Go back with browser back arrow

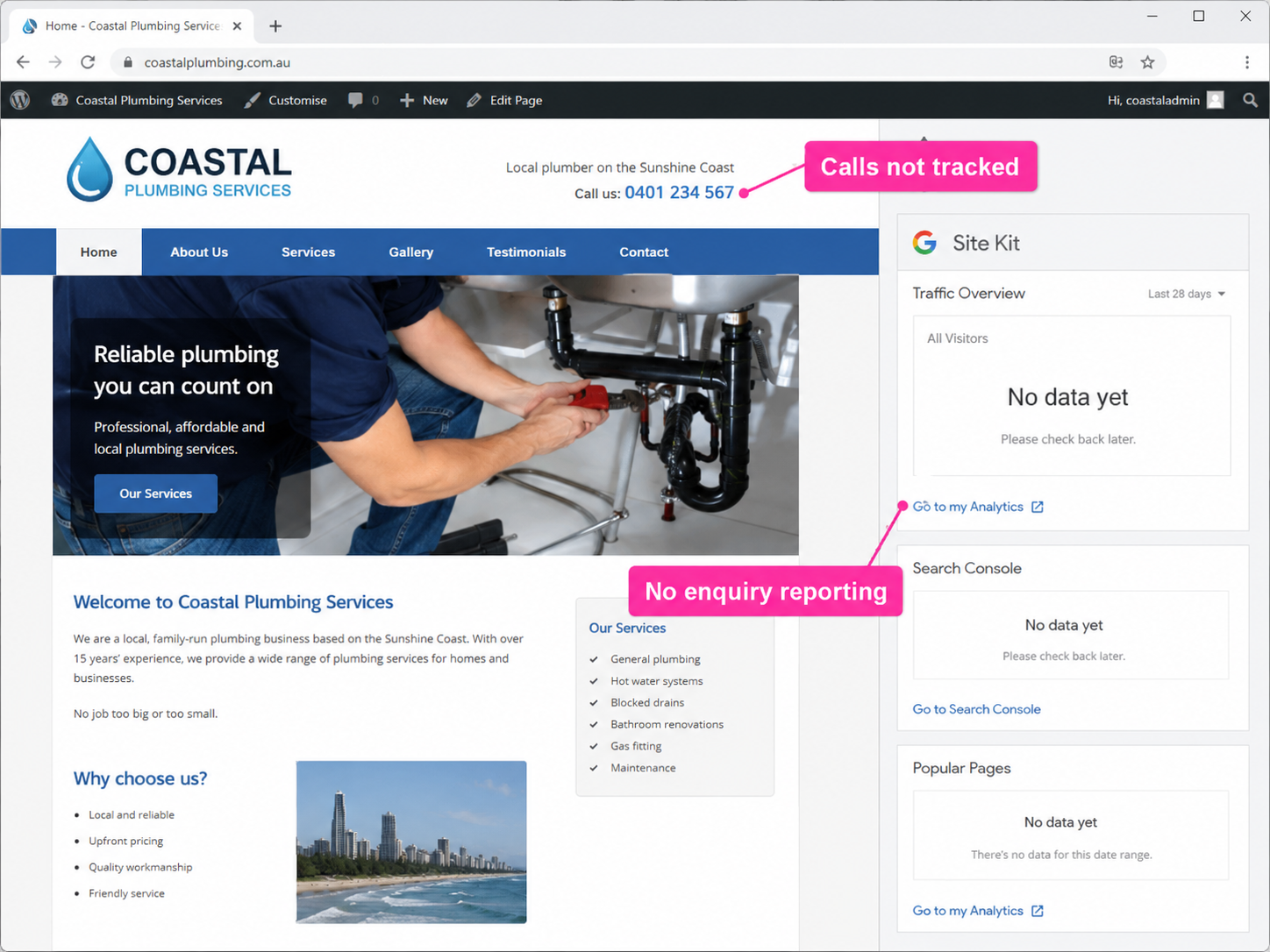coord(23,62)
